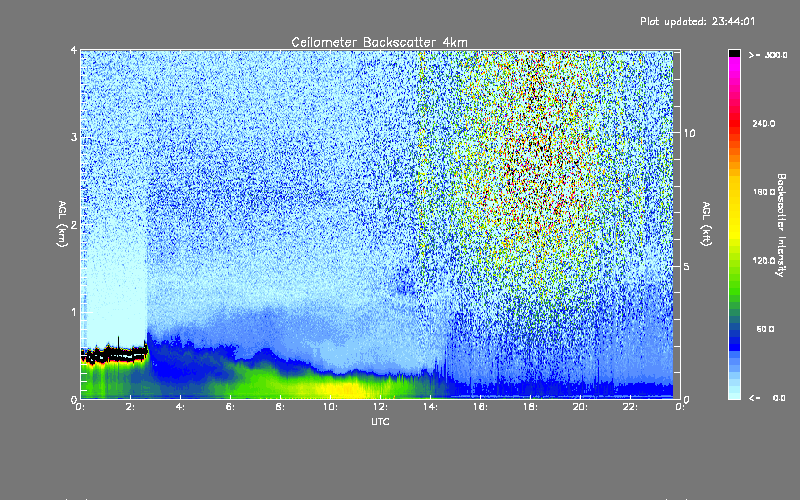Click the colorbar value 180.0
The image size is (800, 500).
[x=764, y=192]
